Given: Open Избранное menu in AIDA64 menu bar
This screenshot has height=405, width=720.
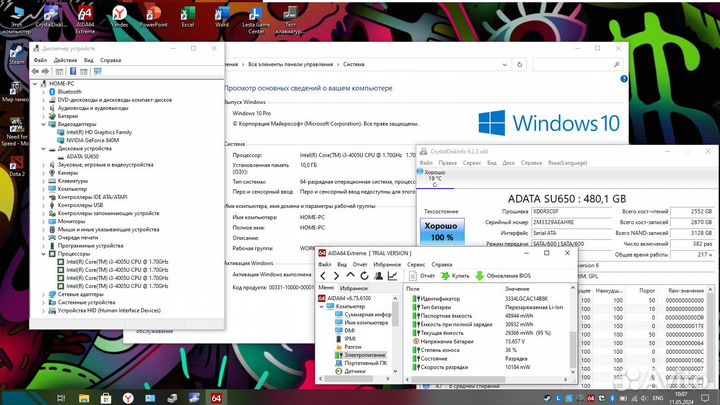Looking at the screenshot, I should (387, 264).
